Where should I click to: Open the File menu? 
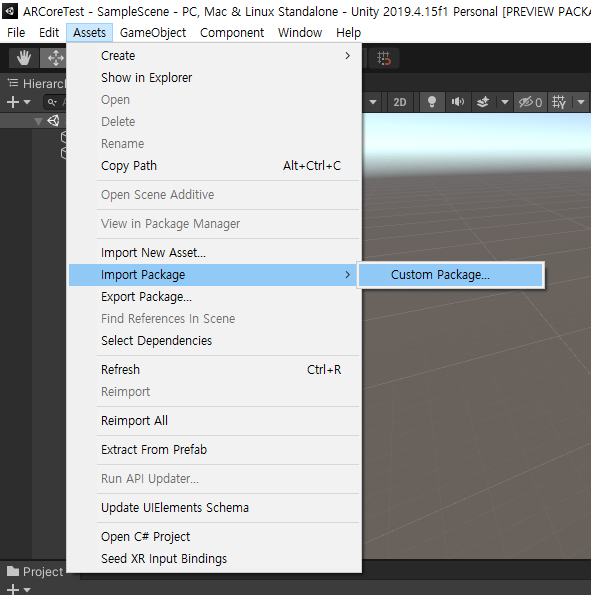pos(16,33)
